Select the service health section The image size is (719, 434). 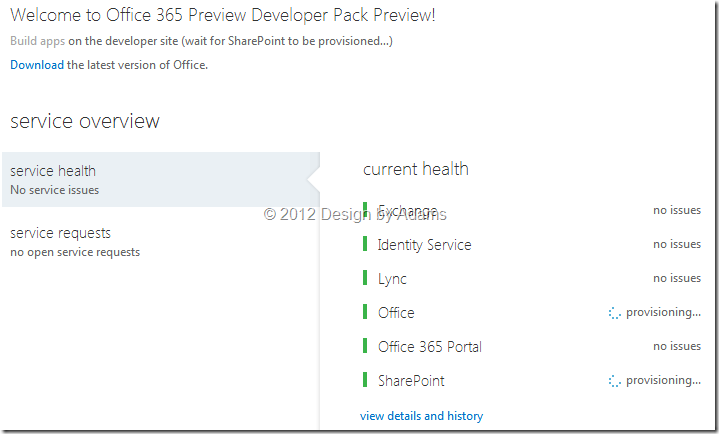click(160, 179)
